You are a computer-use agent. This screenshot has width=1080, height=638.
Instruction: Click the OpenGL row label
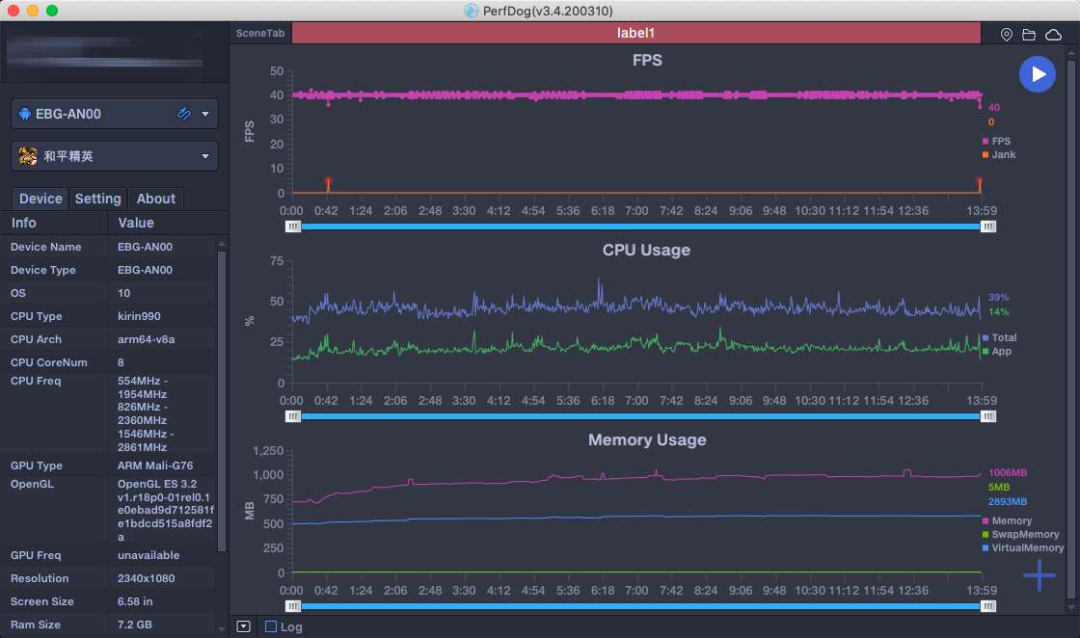coord(32,484)
